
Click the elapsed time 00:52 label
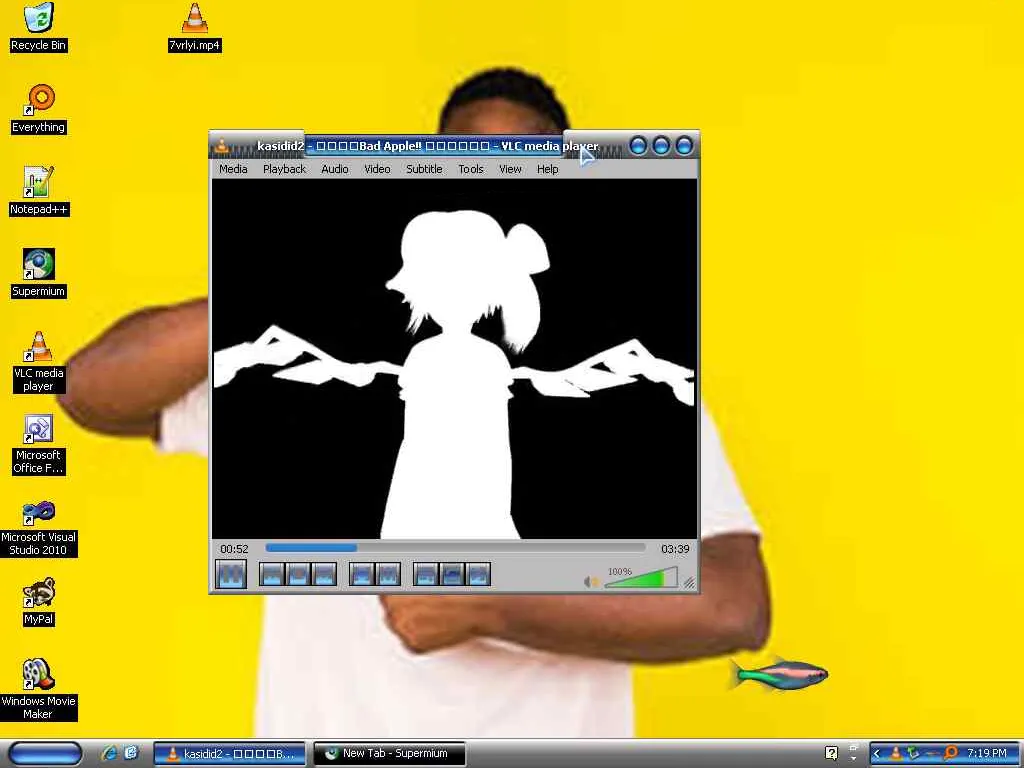(234, 549)
